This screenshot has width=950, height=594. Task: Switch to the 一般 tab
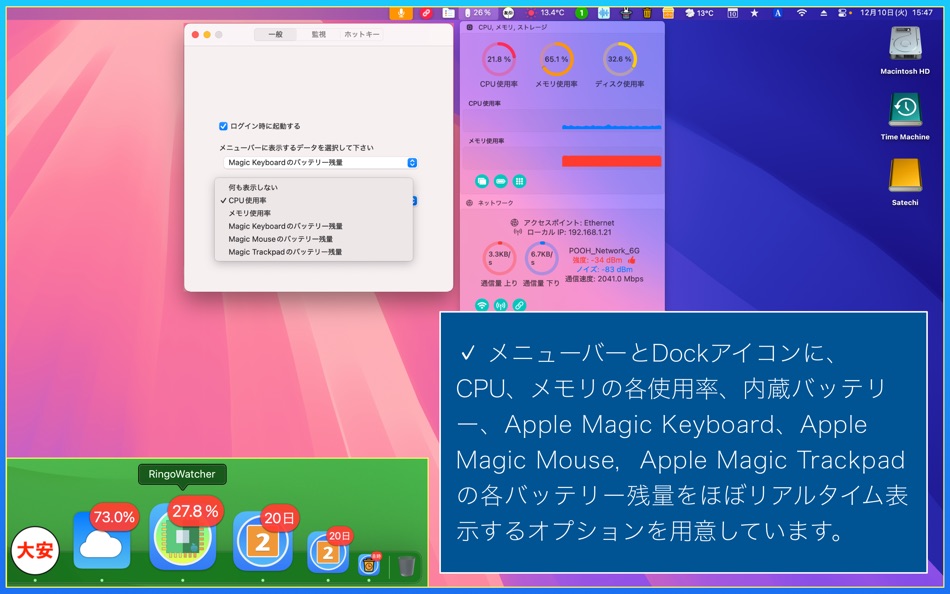tap(276, 35)
